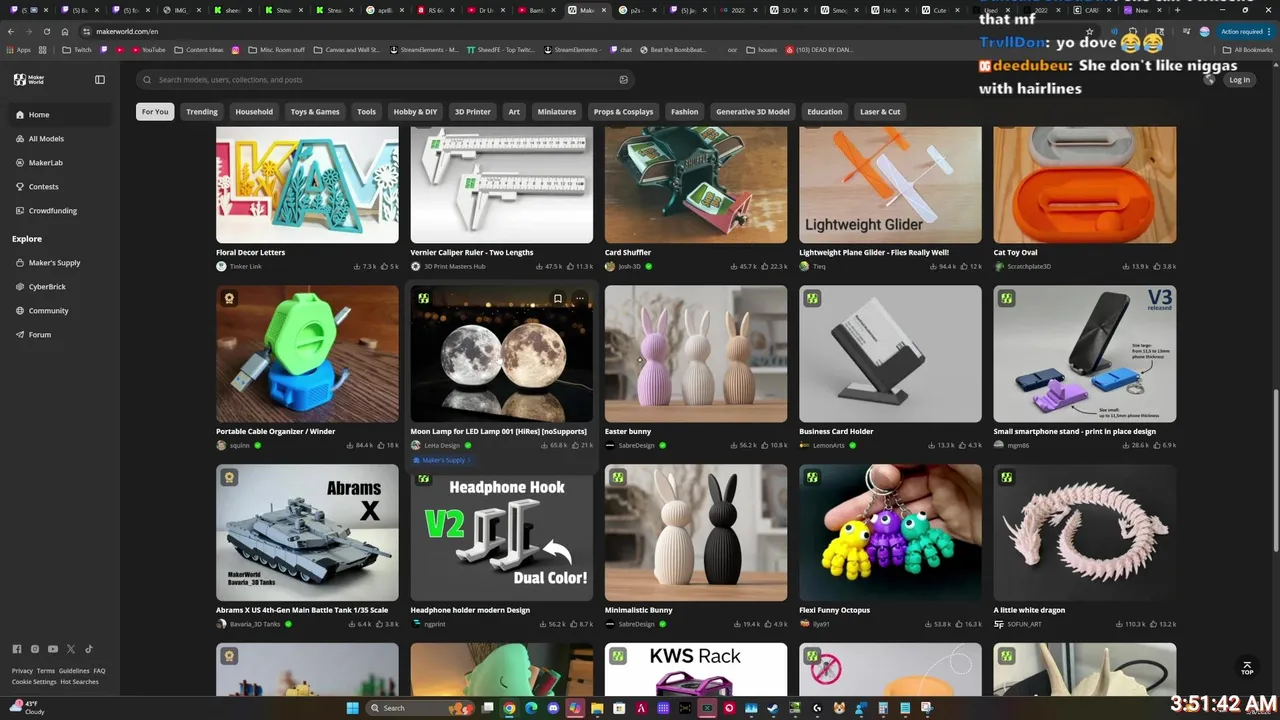Click the TikTok icon in the sidebar footer

pyautogui.click(x=88, y=649)
